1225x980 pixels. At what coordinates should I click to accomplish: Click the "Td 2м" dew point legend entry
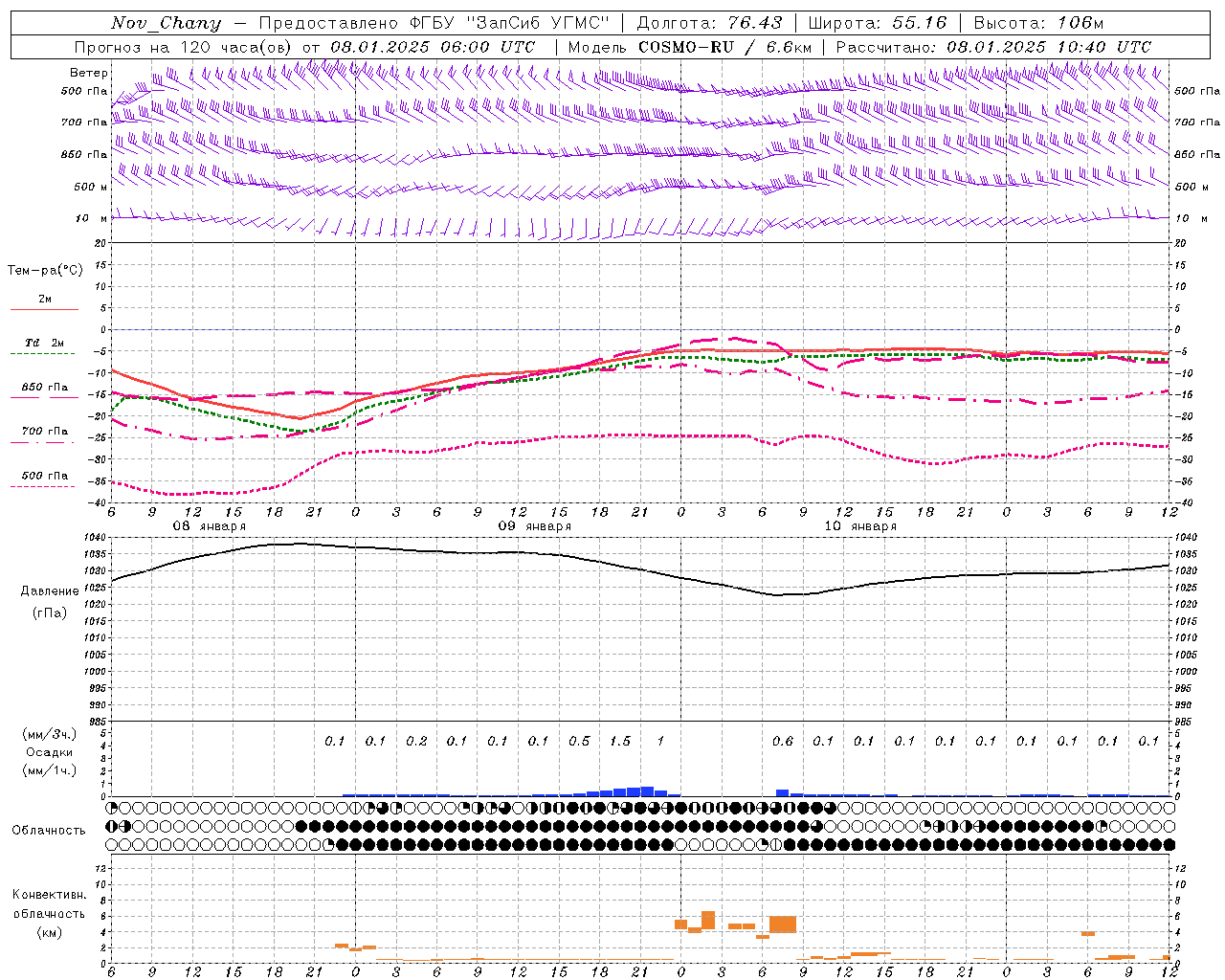point(45,343)
